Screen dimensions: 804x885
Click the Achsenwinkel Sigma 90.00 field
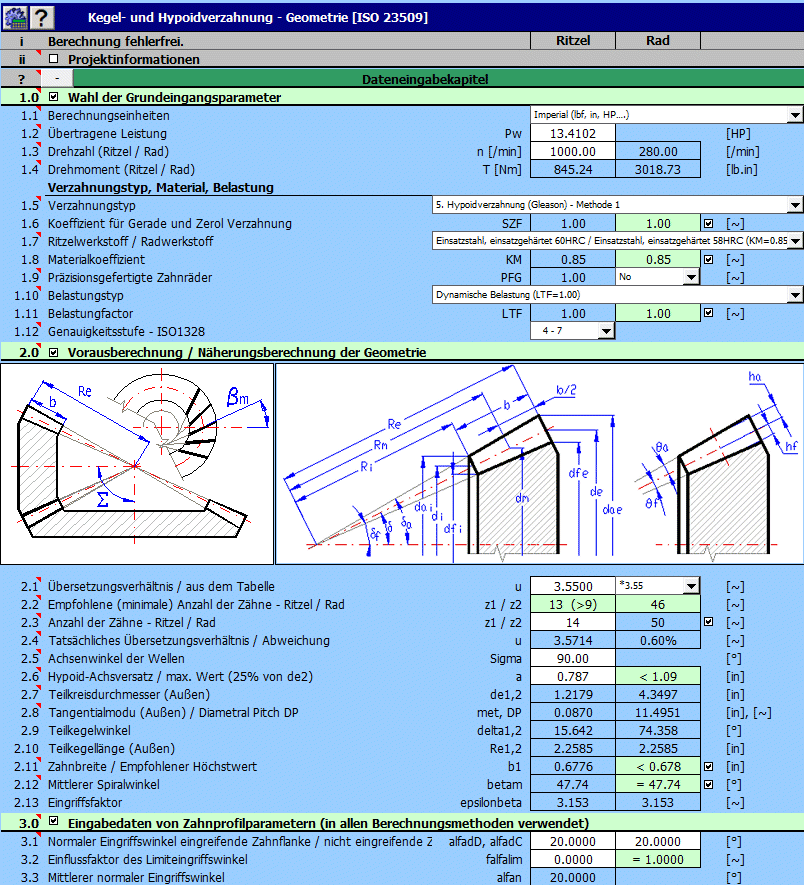[x=572, y=658]
